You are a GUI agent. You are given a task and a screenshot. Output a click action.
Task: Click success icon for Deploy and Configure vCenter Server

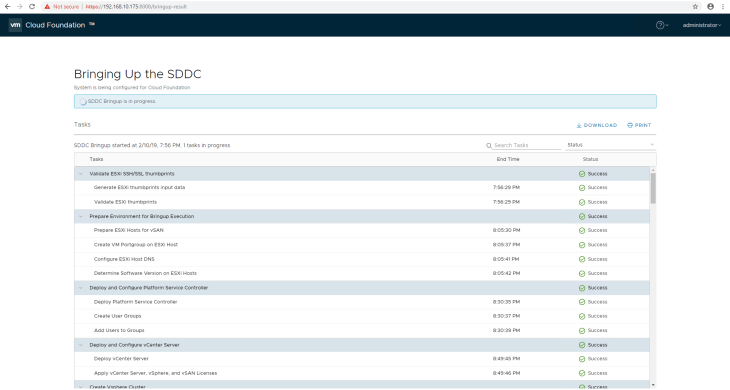tap(581, 345)
